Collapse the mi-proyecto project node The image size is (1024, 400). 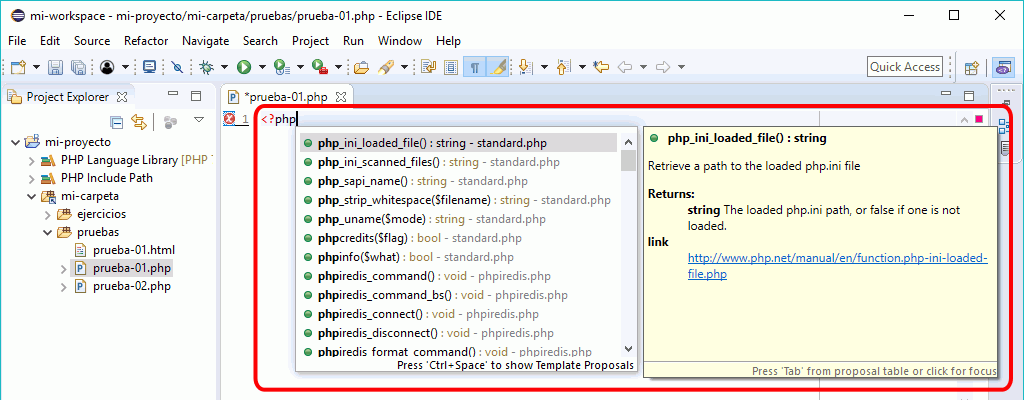pyautogui.click(x=15, y=142)
